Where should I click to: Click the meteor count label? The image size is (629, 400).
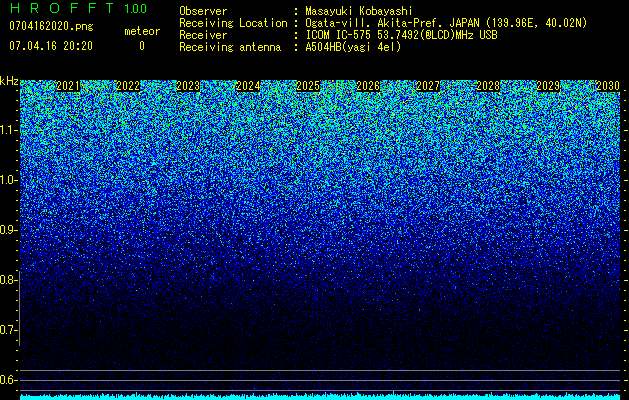(142, 31)
